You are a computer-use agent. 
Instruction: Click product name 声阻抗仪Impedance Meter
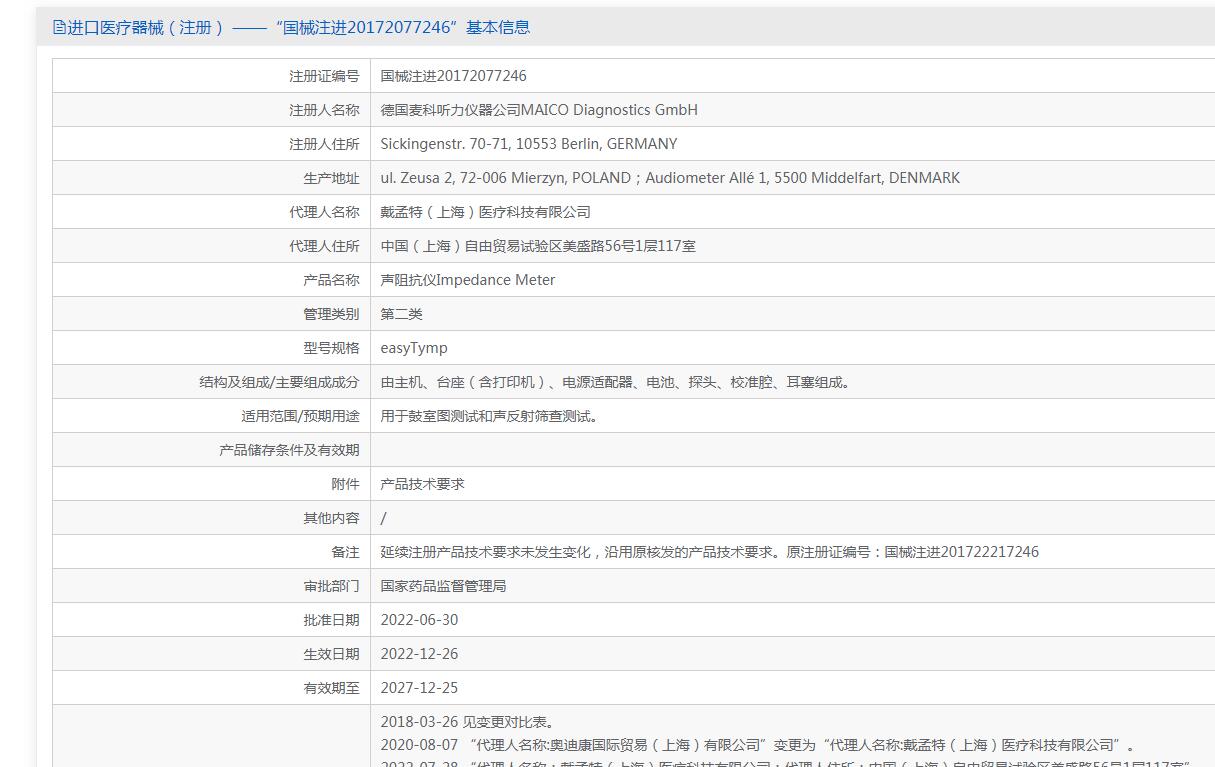[468, 280]
